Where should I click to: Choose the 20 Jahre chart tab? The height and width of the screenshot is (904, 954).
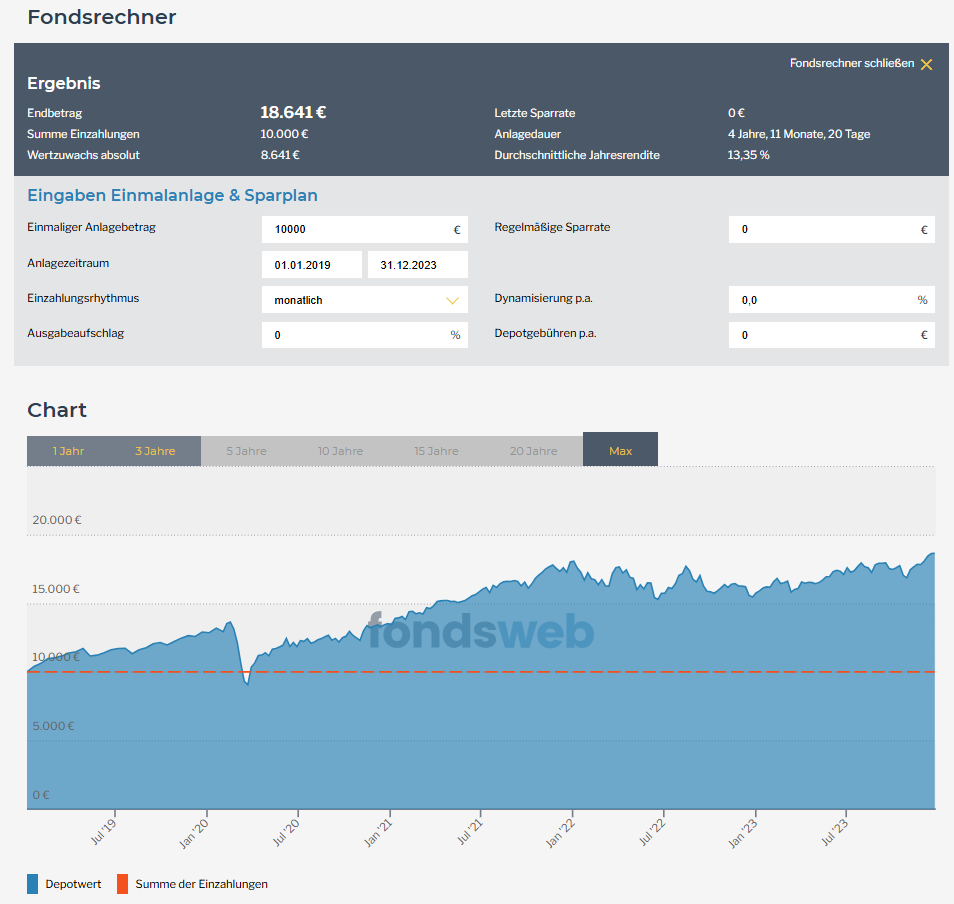point(533,451)
